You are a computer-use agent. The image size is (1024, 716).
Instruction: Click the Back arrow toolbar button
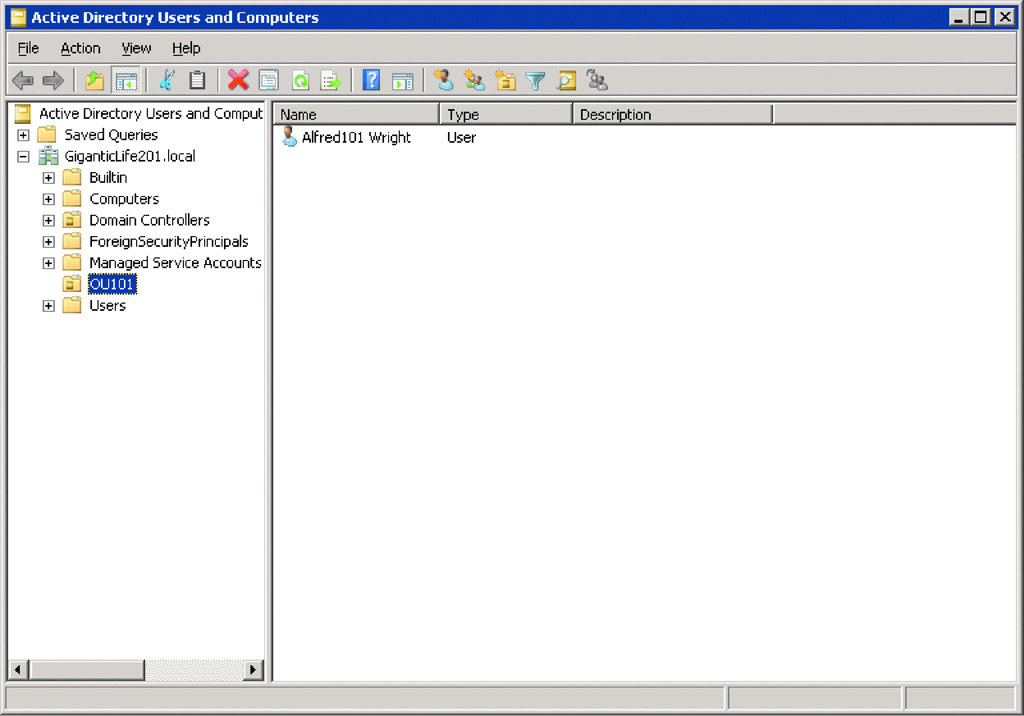coord(23,81)
